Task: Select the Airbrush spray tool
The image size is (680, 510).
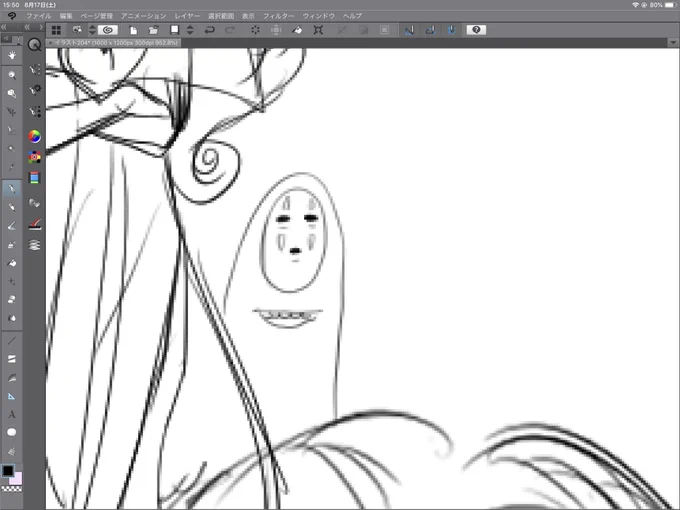Action: tap(12, 245)
